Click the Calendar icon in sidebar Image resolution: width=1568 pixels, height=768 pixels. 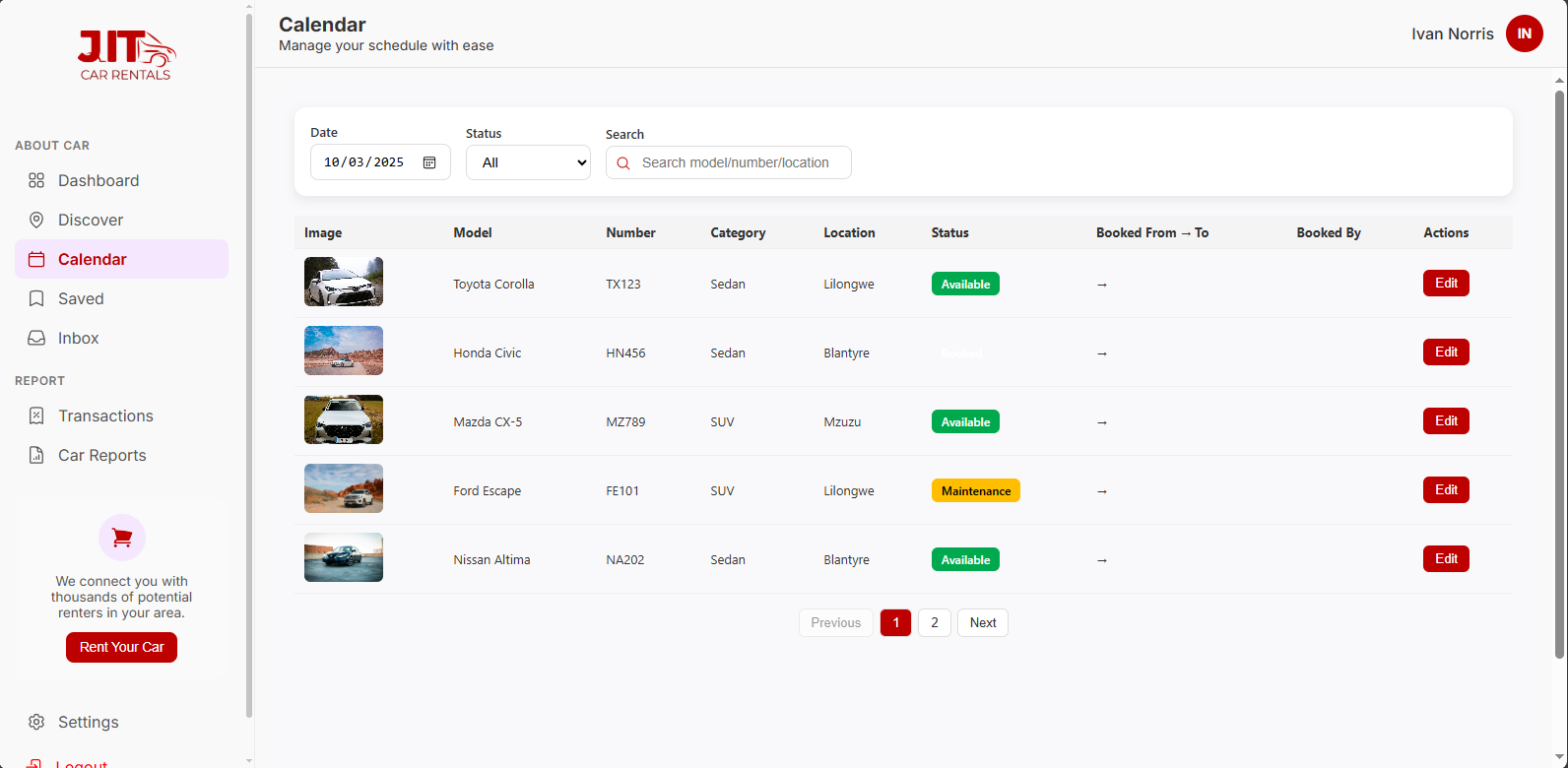[x=36, y=259]
